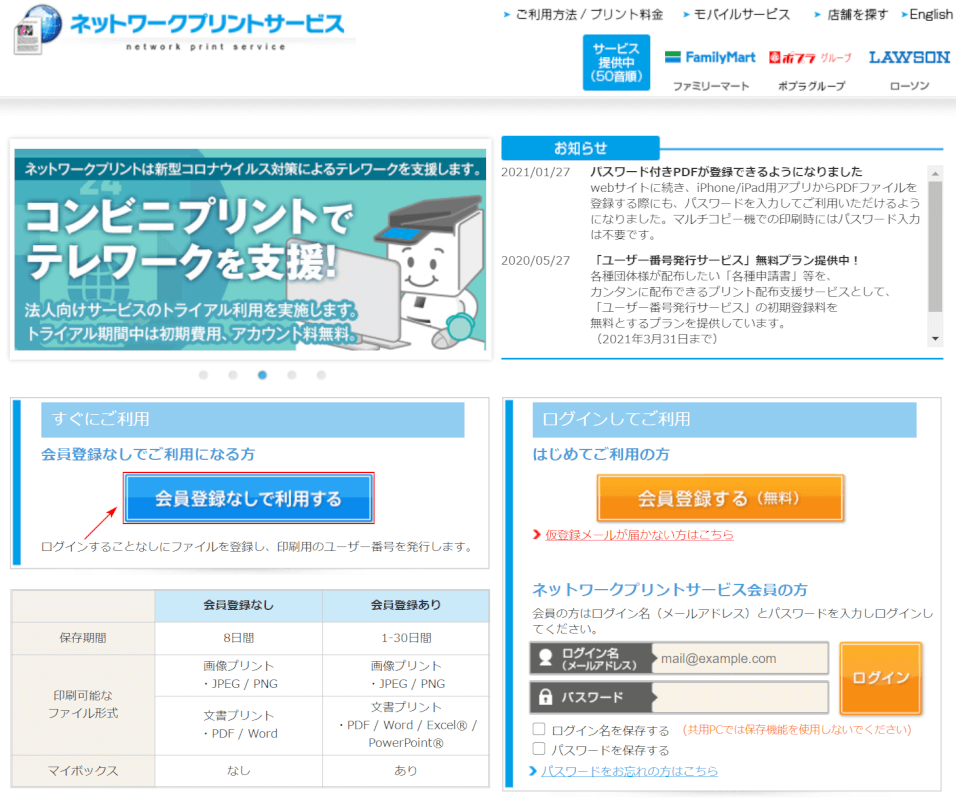Image resolution: width=956 pixels, height=800 pixels.
Task: Open the Poplar Group logo link
Action: (x=811, y=58)
